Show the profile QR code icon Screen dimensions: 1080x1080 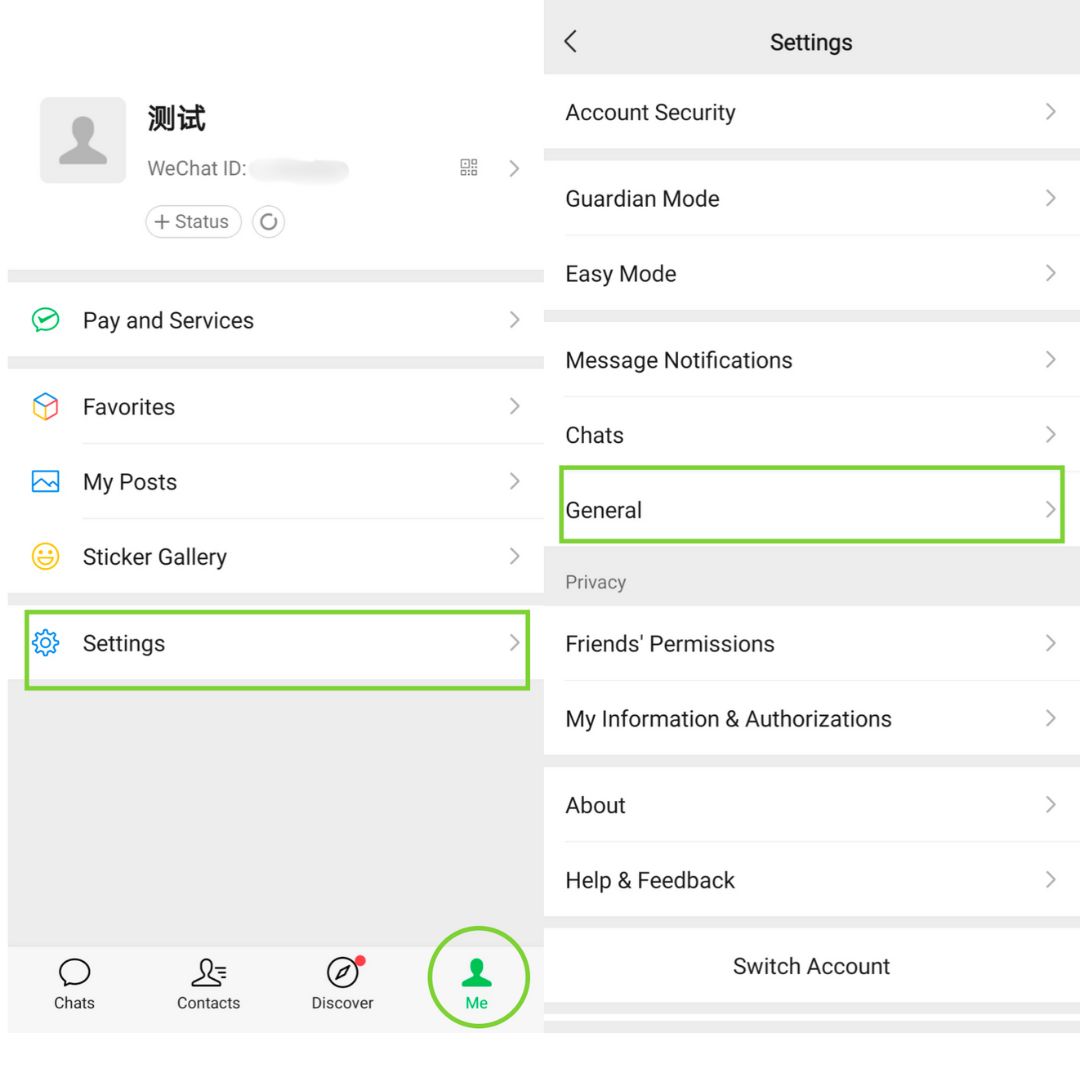(x=469, y=167)
